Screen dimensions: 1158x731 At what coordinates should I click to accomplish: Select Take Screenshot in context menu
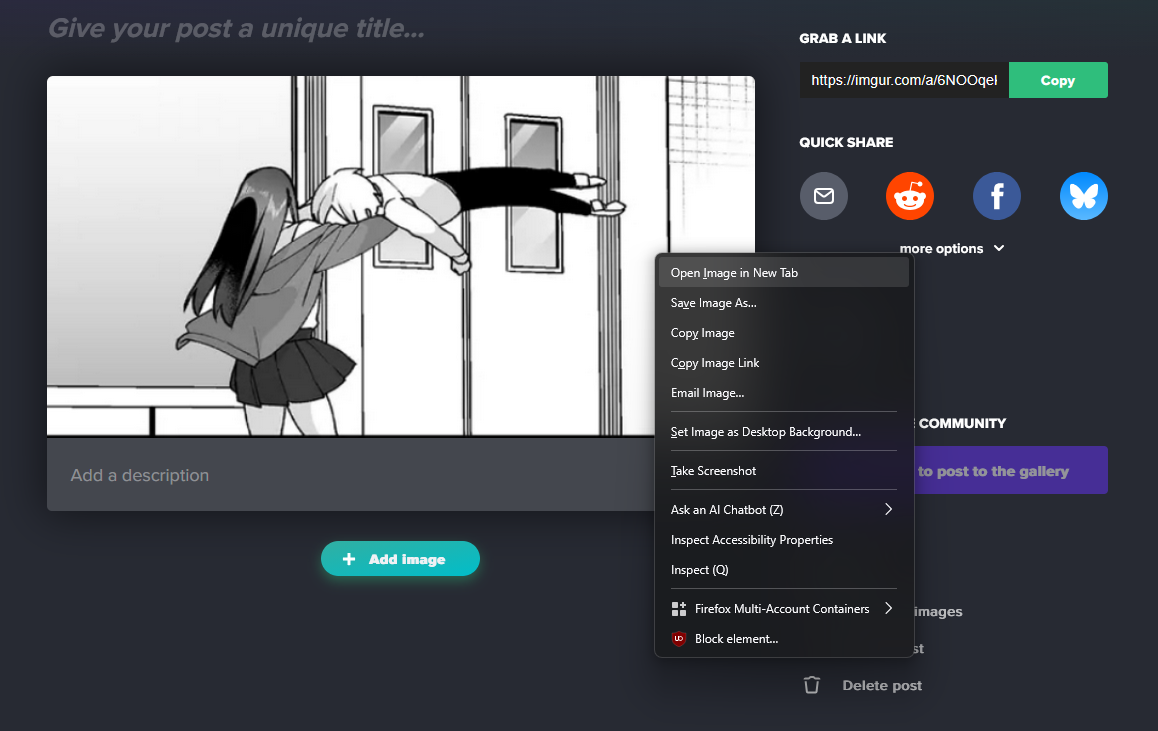pos(713,471)
